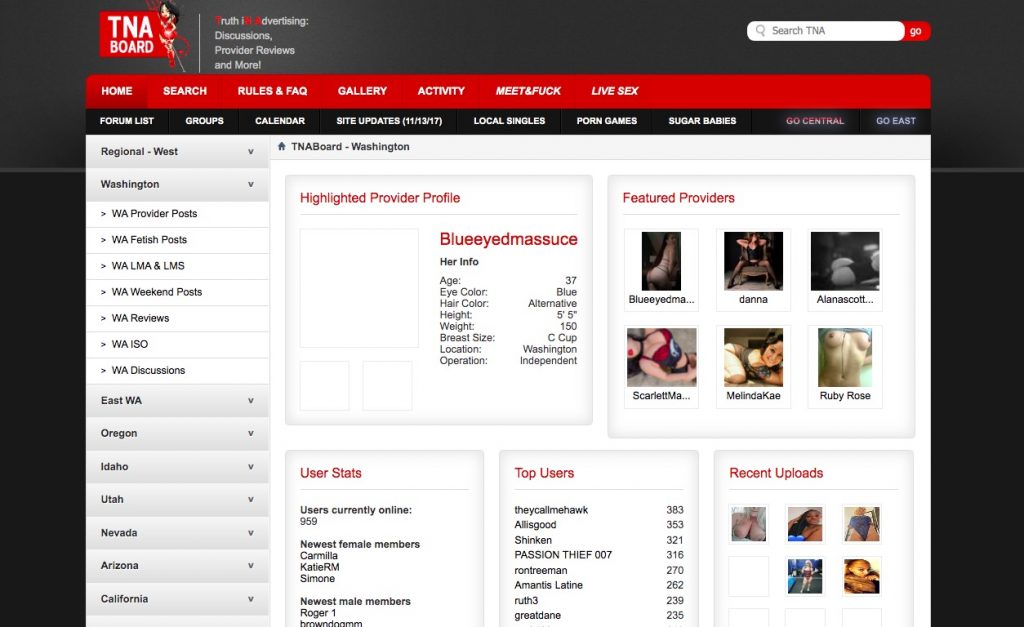Open the Blueeyedma... featured provider thumbnail
This screenshot has width=1024, height=627.
(x=662, y=261)
